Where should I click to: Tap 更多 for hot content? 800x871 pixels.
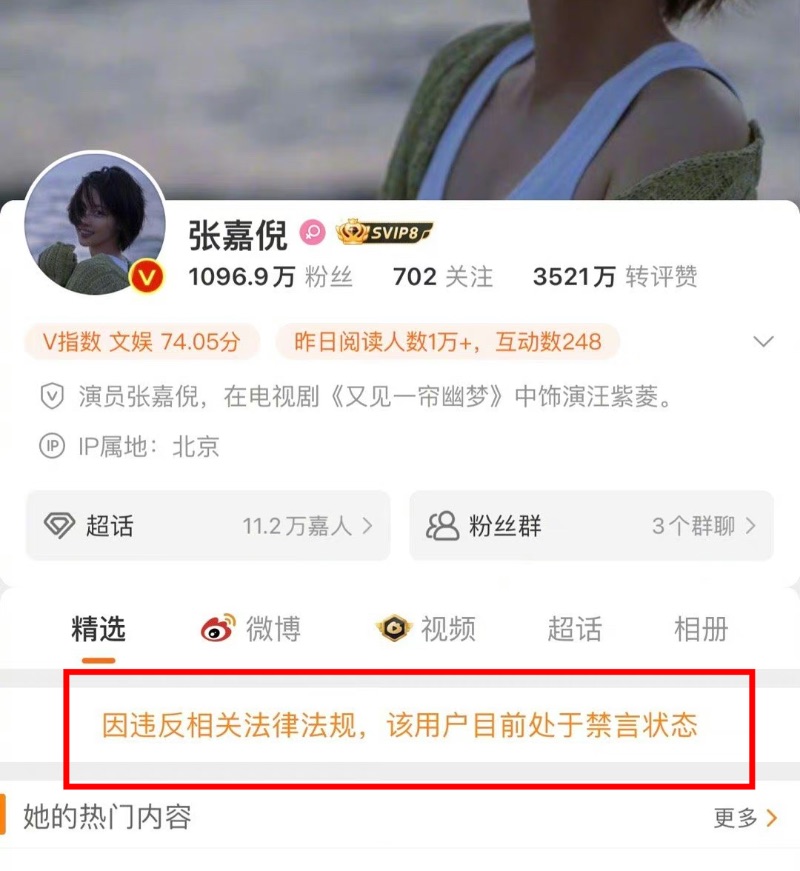[x=746, y=818]
